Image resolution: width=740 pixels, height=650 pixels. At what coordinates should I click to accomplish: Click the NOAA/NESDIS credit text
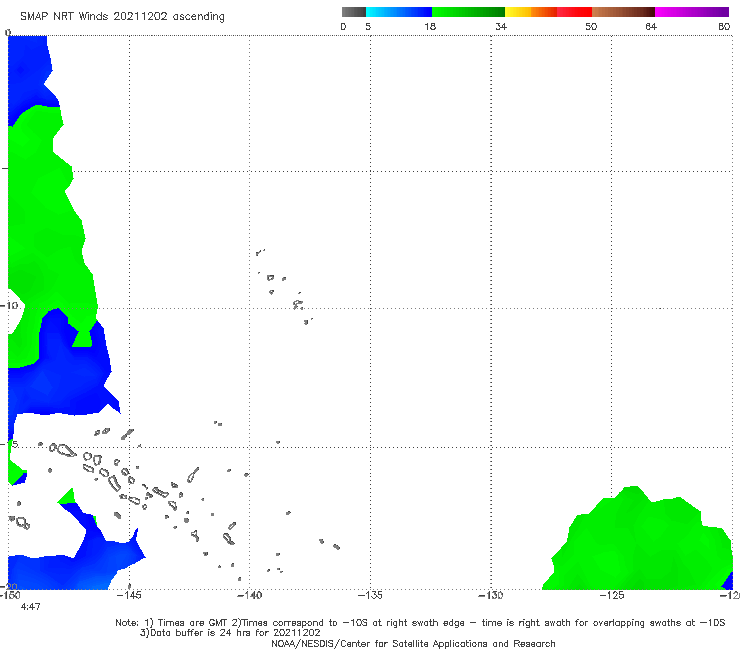coord(413,644)
